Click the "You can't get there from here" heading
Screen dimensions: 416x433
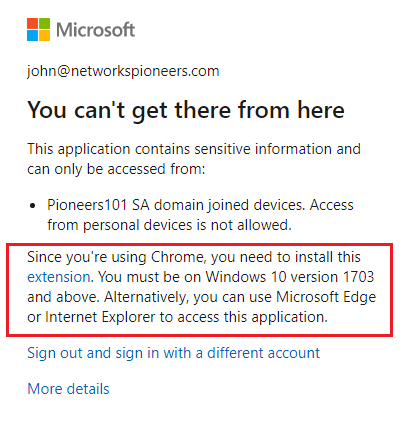[186, 110]
